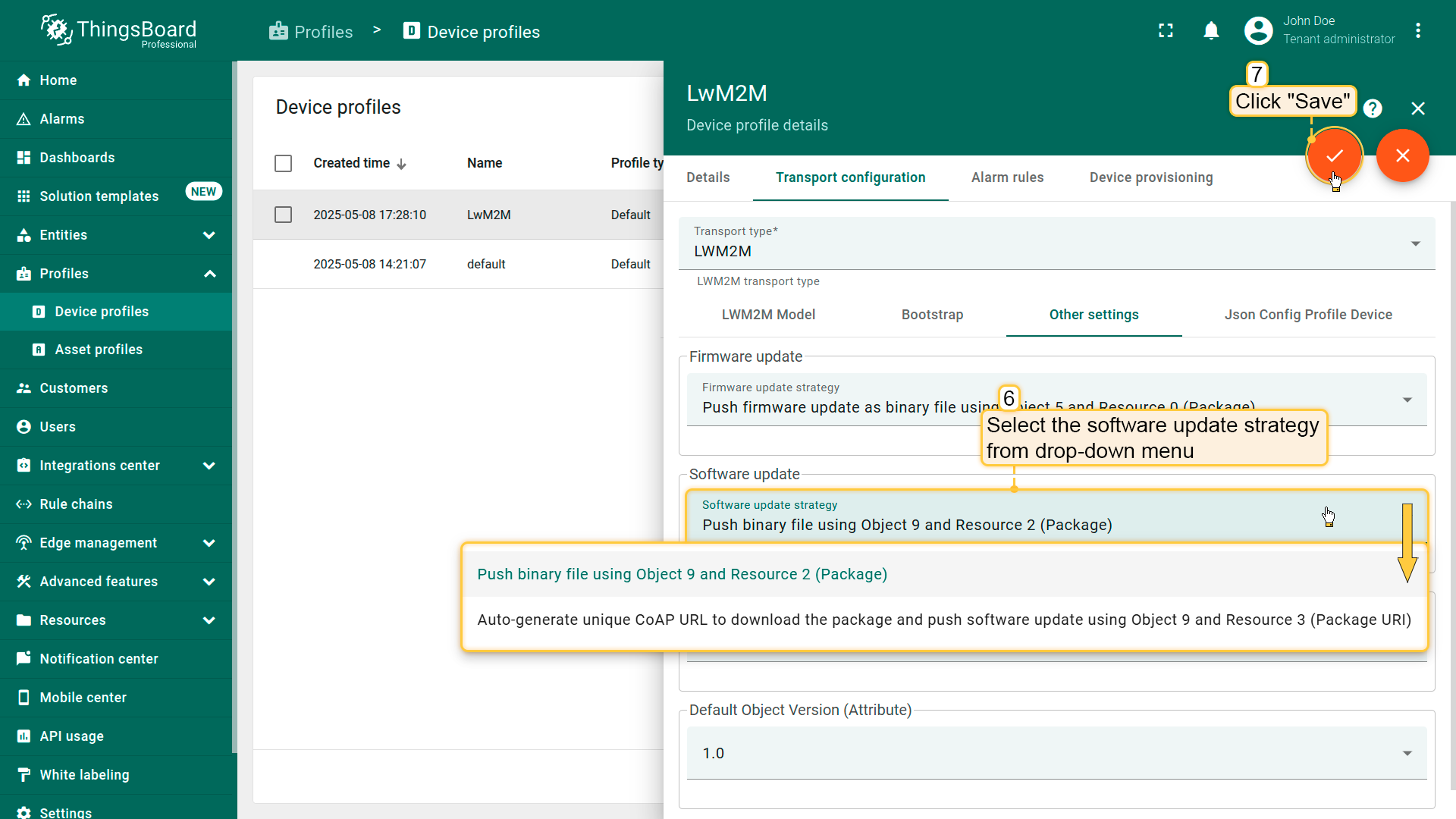Open Customers via its people icon

click(24, 388)
